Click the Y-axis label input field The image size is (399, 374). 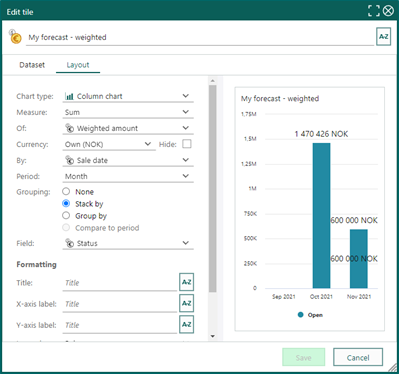pos(120,325)
